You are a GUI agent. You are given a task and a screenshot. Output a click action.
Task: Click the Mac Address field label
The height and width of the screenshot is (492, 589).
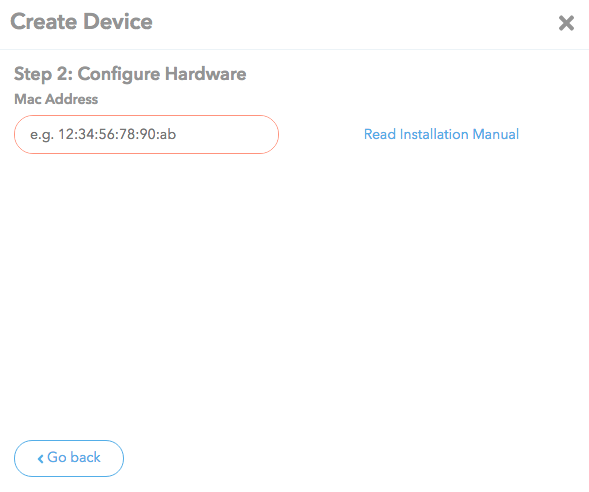click(56, 99)
